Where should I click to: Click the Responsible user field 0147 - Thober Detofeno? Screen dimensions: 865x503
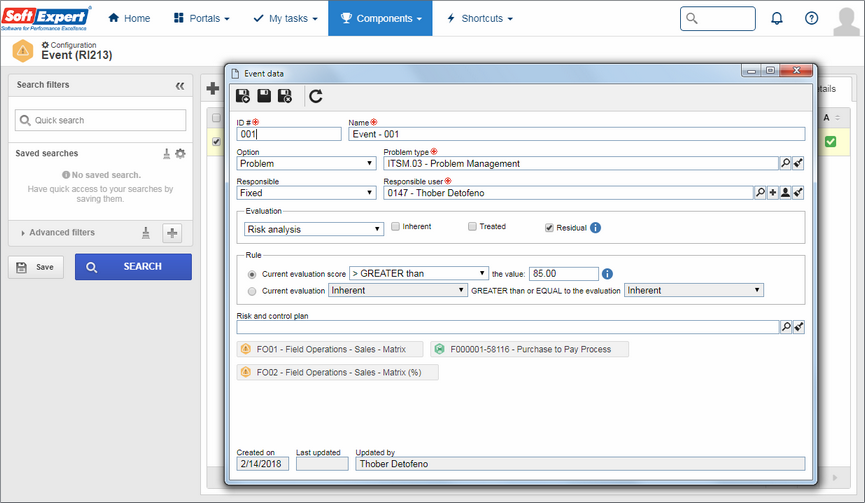coord(569,192)
